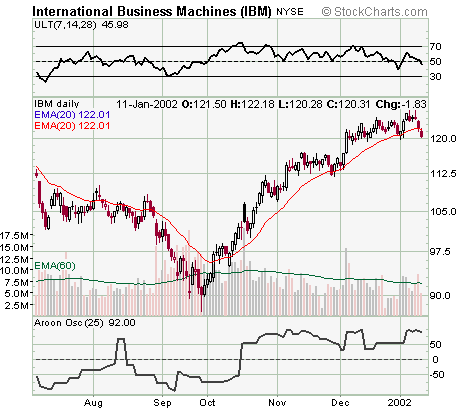Click the 2.5M volume axis label
This screenshot has height=414, width=460.
(x=17, y=305)
